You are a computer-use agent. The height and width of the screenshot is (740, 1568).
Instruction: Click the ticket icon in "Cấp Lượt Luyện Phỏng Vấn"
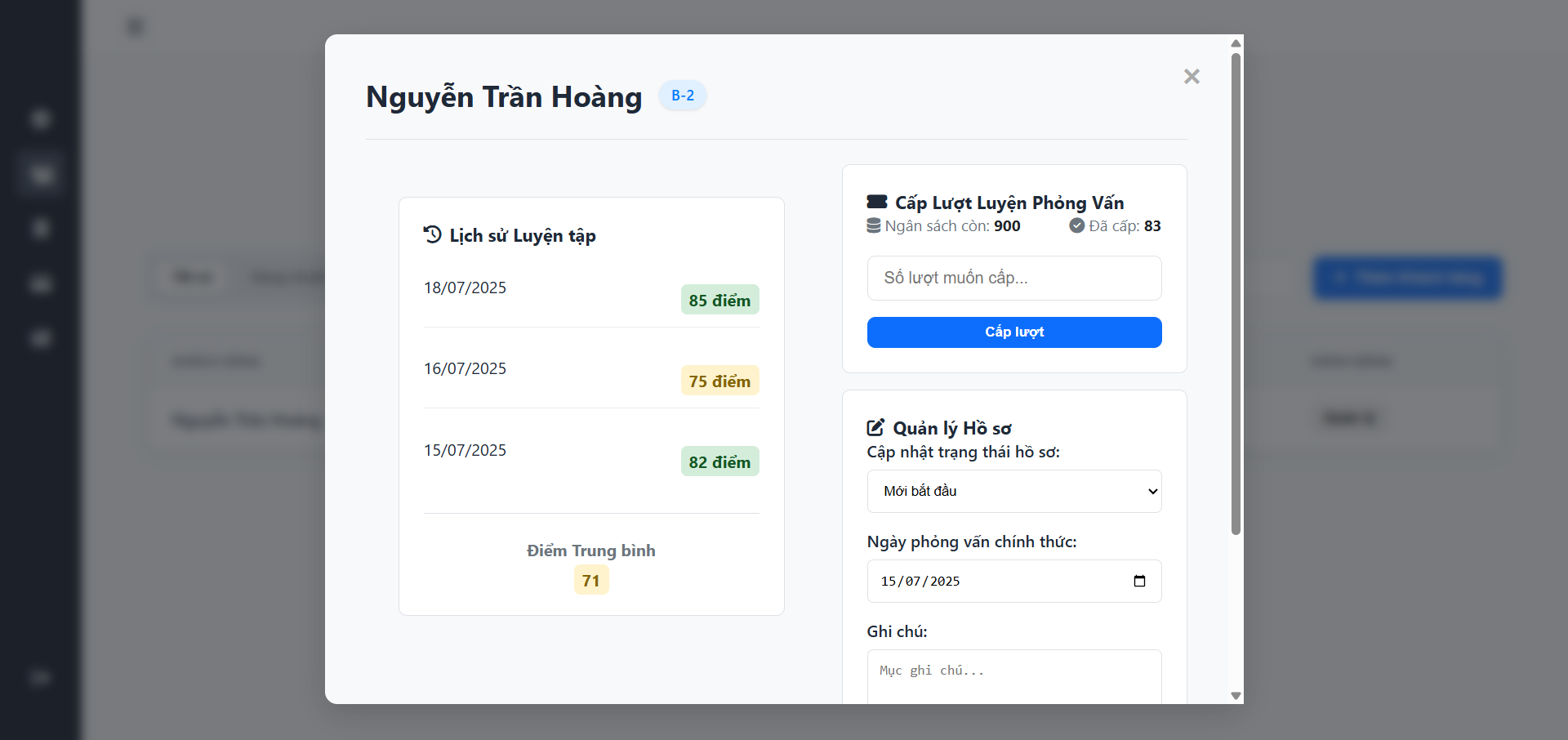[x=875, y=202]
